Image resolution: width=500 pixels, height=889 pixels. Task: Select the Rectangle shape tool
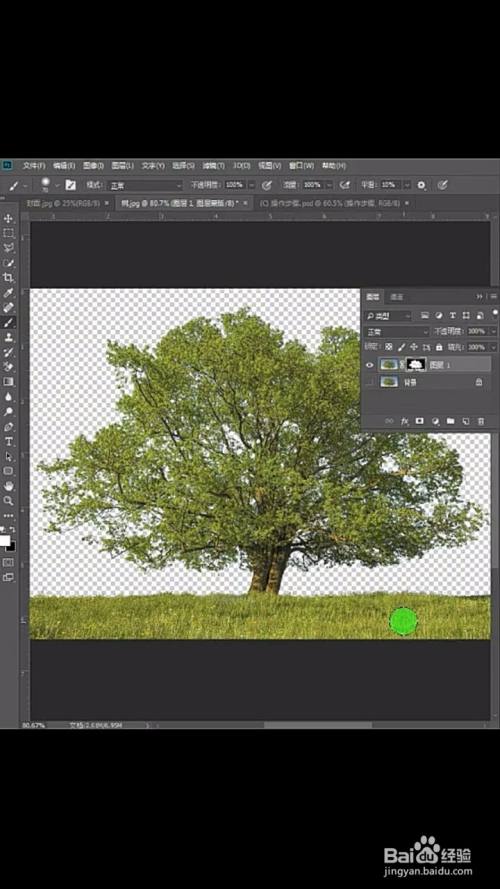(x=9, y=471)
